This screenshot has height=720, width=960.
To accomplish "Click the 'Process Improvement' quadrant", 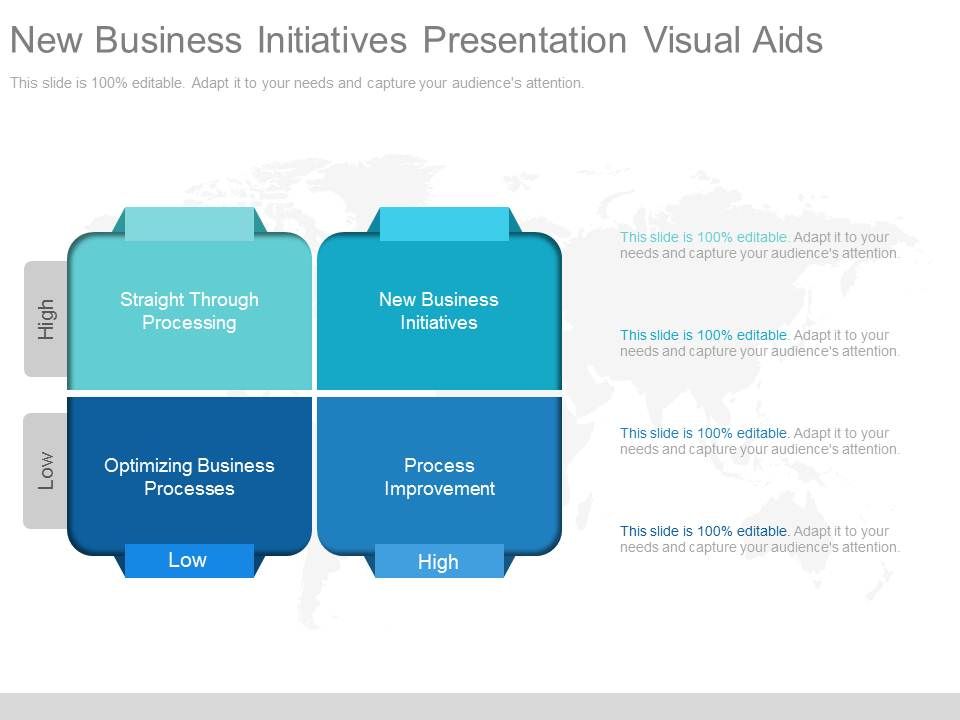I will (x=439, y=476).
